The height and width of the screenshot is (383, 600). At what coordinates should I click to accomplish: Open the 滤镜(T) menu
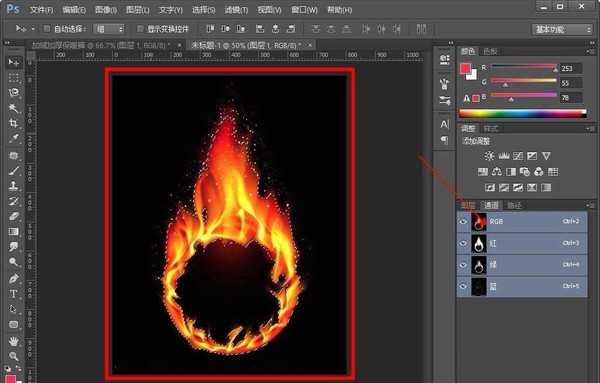(236, 10)
